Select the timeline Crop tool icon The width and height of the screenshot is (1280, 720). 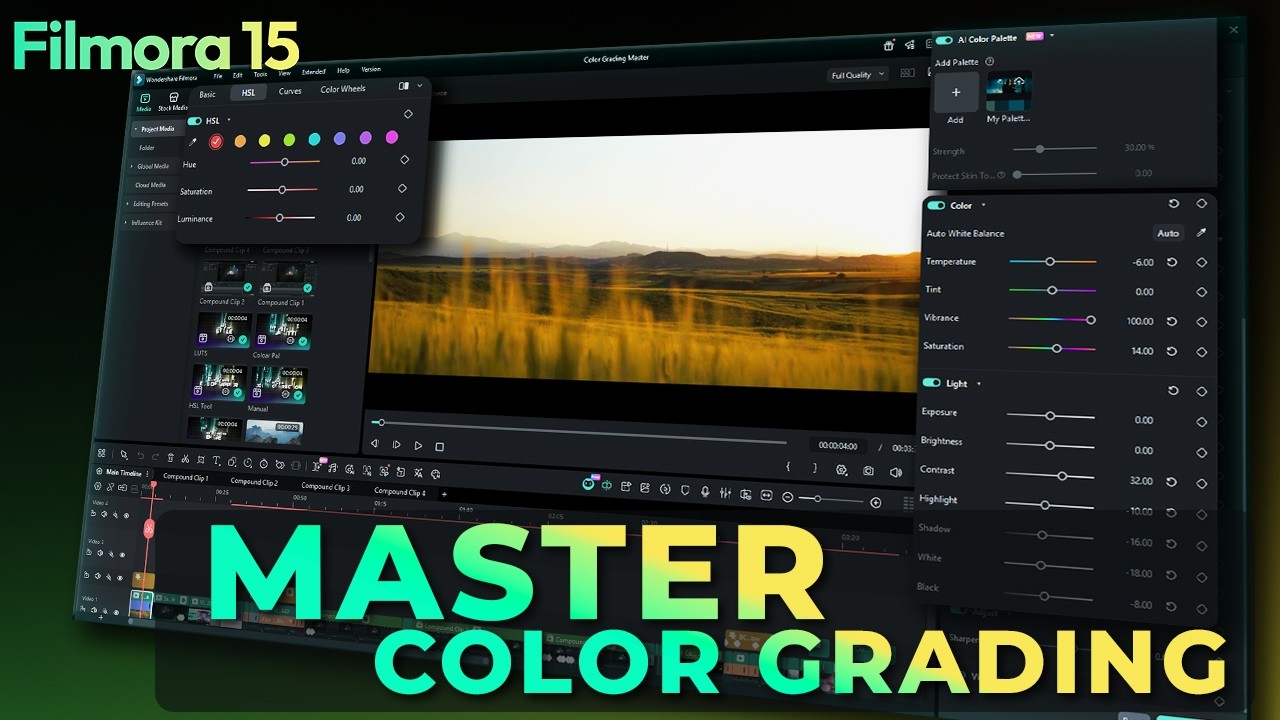pos(201,460)
